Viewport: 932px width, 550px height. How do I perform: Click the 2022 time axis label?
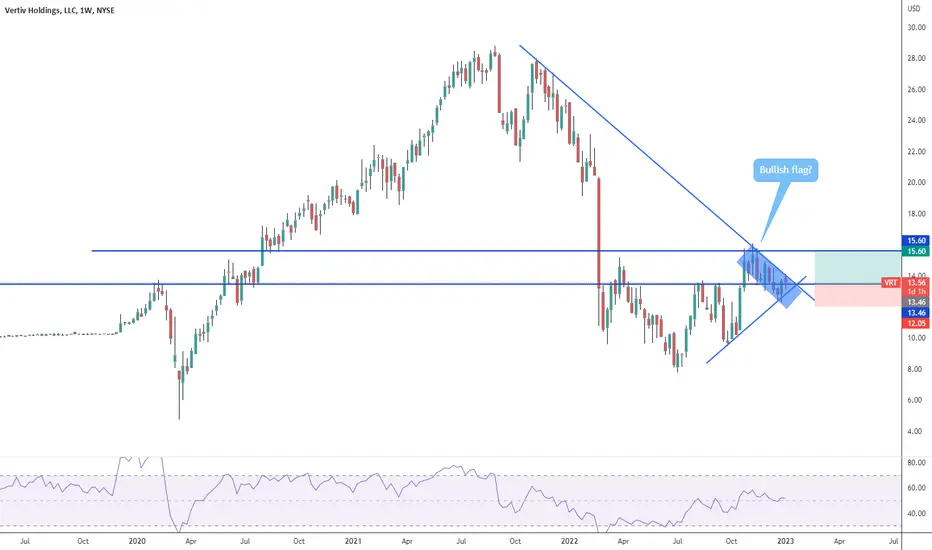click(x=569, y=541)
